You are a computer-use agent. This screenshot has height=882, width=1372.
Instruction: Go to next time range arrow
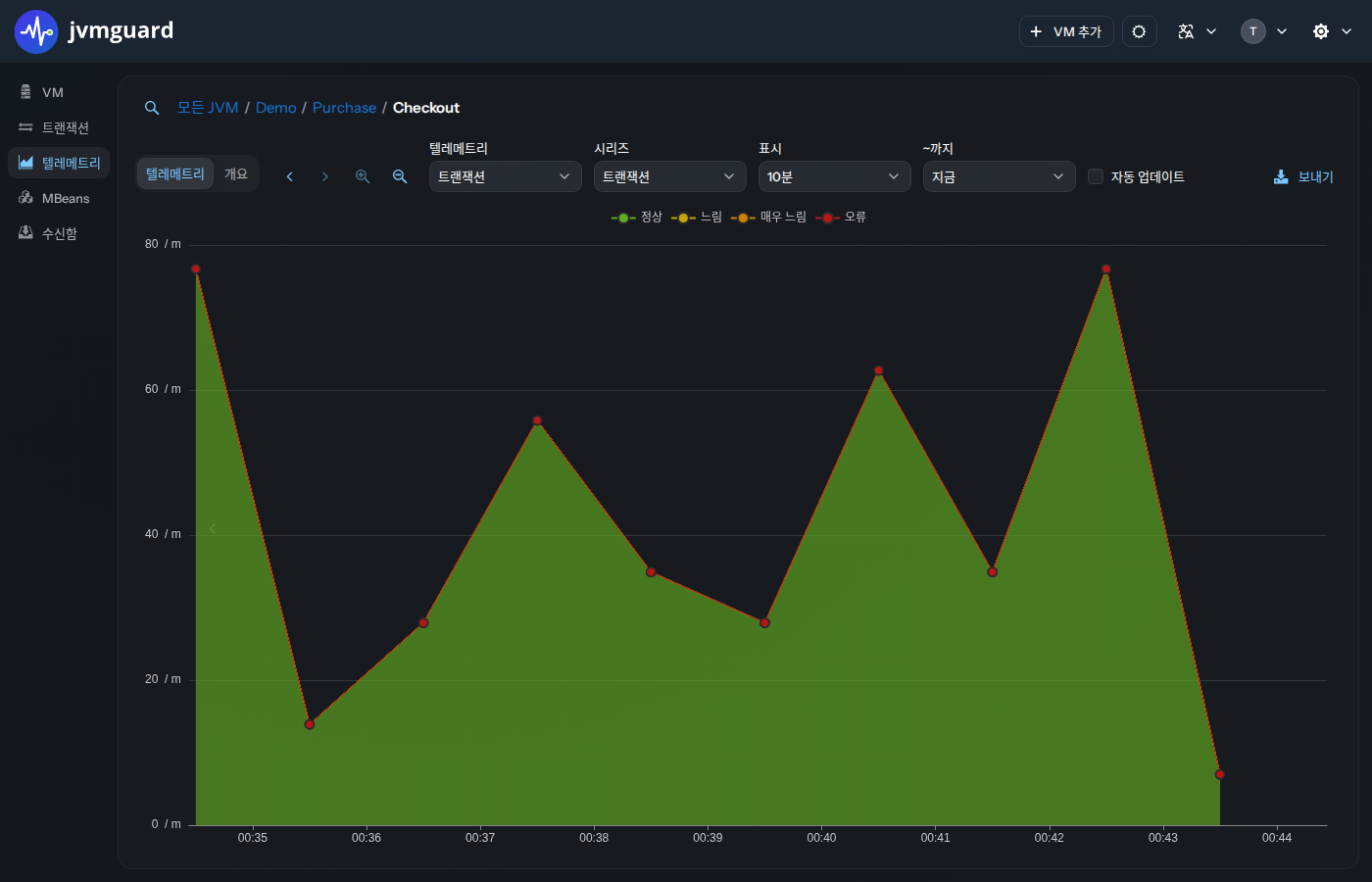click(325, 176)
